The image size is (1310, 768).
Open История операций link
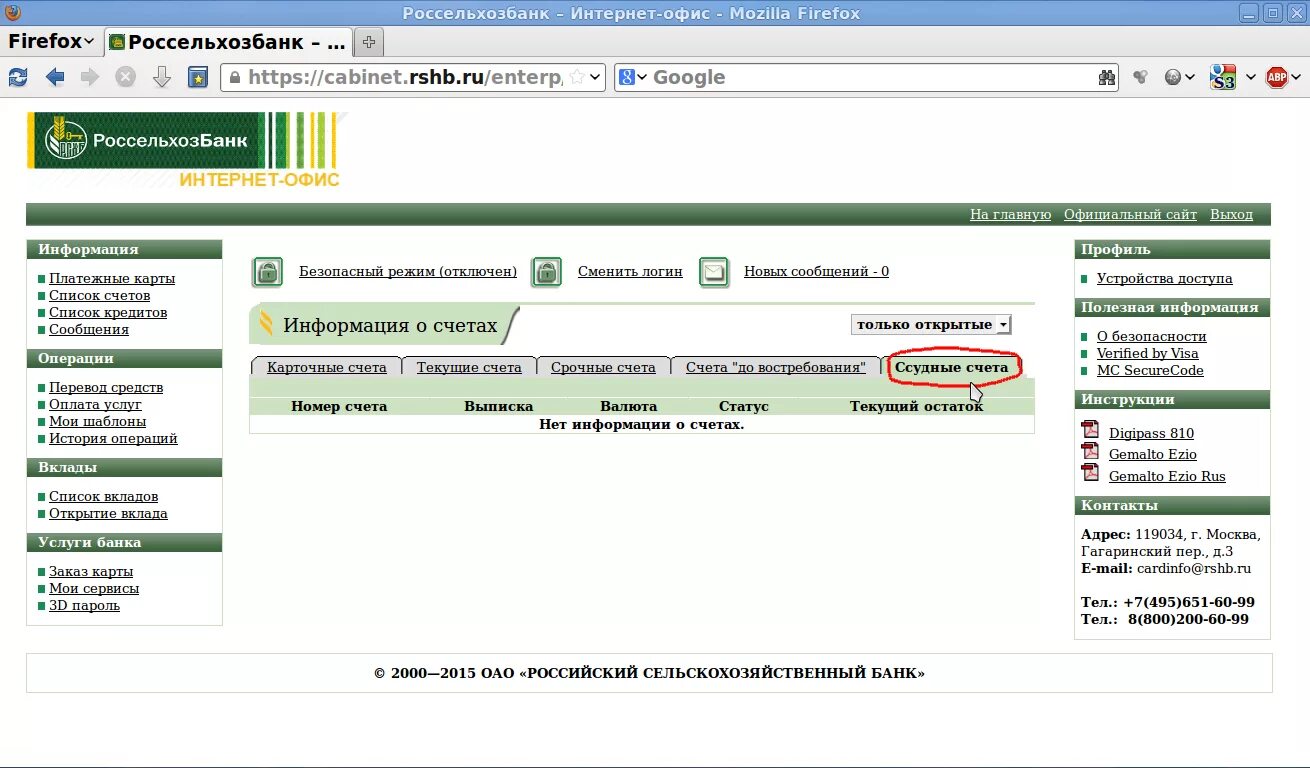click(113, 438)
